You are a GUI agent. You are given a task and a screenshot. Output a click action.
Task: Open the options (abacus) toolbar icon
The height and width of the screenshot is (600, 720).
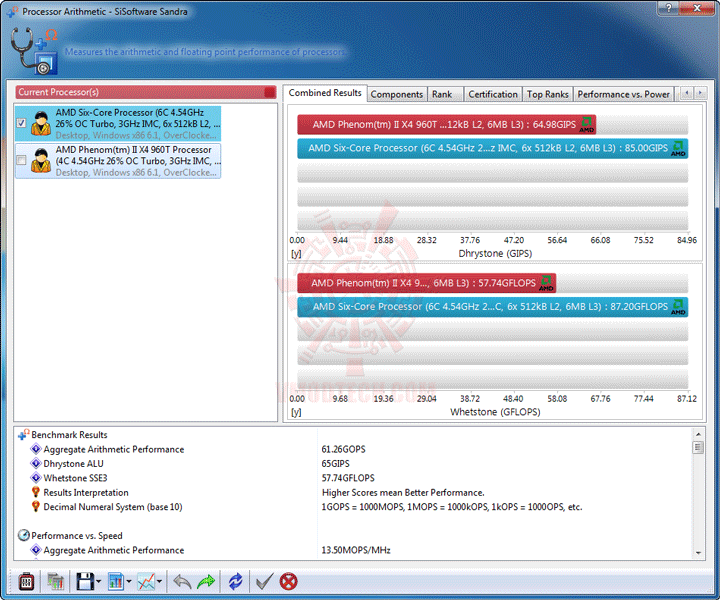pos(26,582)
